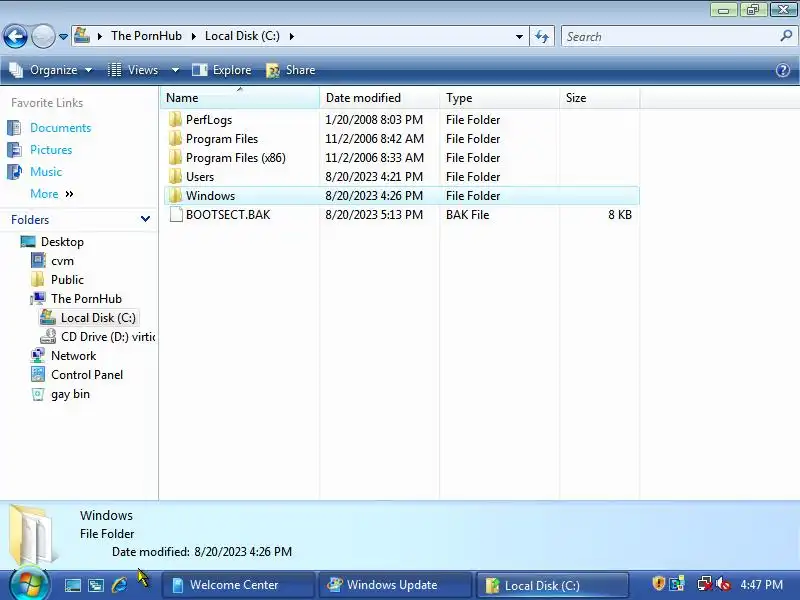Select Public in the folder tree
This screenshot has height=600, width=800.
click(67, 280)
